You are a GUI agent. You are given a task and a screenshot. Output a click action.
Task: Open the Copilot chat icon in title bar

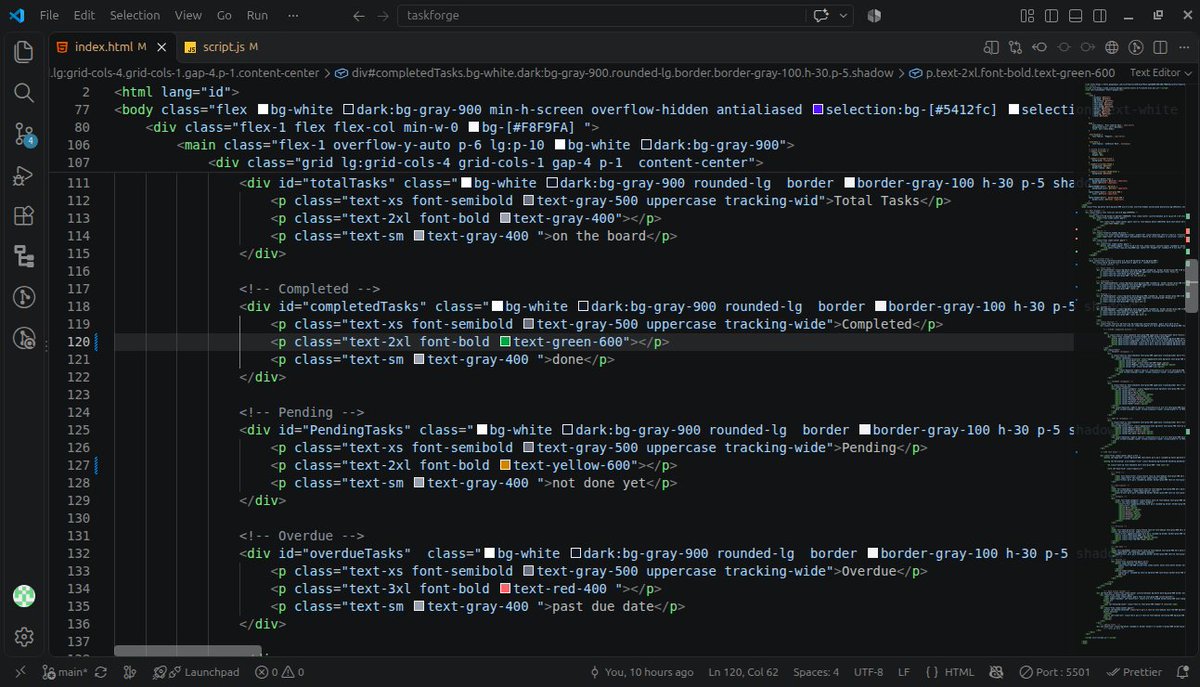(823, 16)
